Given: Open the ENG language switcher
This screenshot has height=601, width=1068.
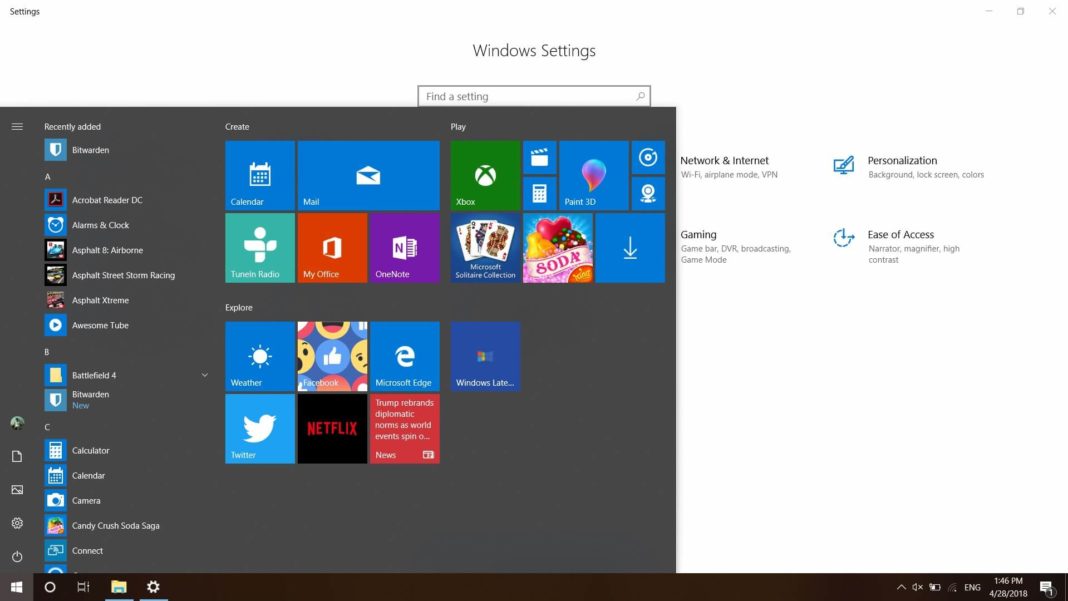Looking at the screenshot, I should (971, 586).
